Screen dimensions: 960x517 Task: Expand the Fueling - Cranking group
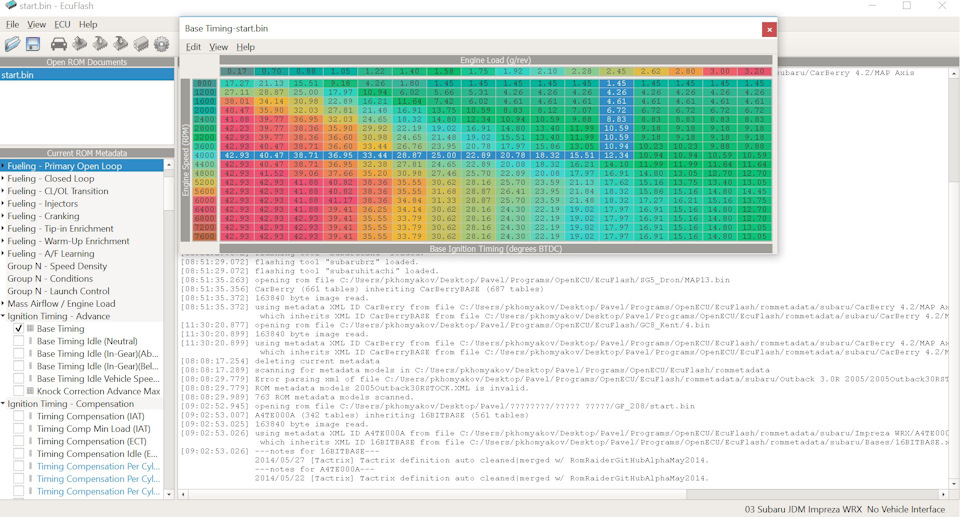3,216
